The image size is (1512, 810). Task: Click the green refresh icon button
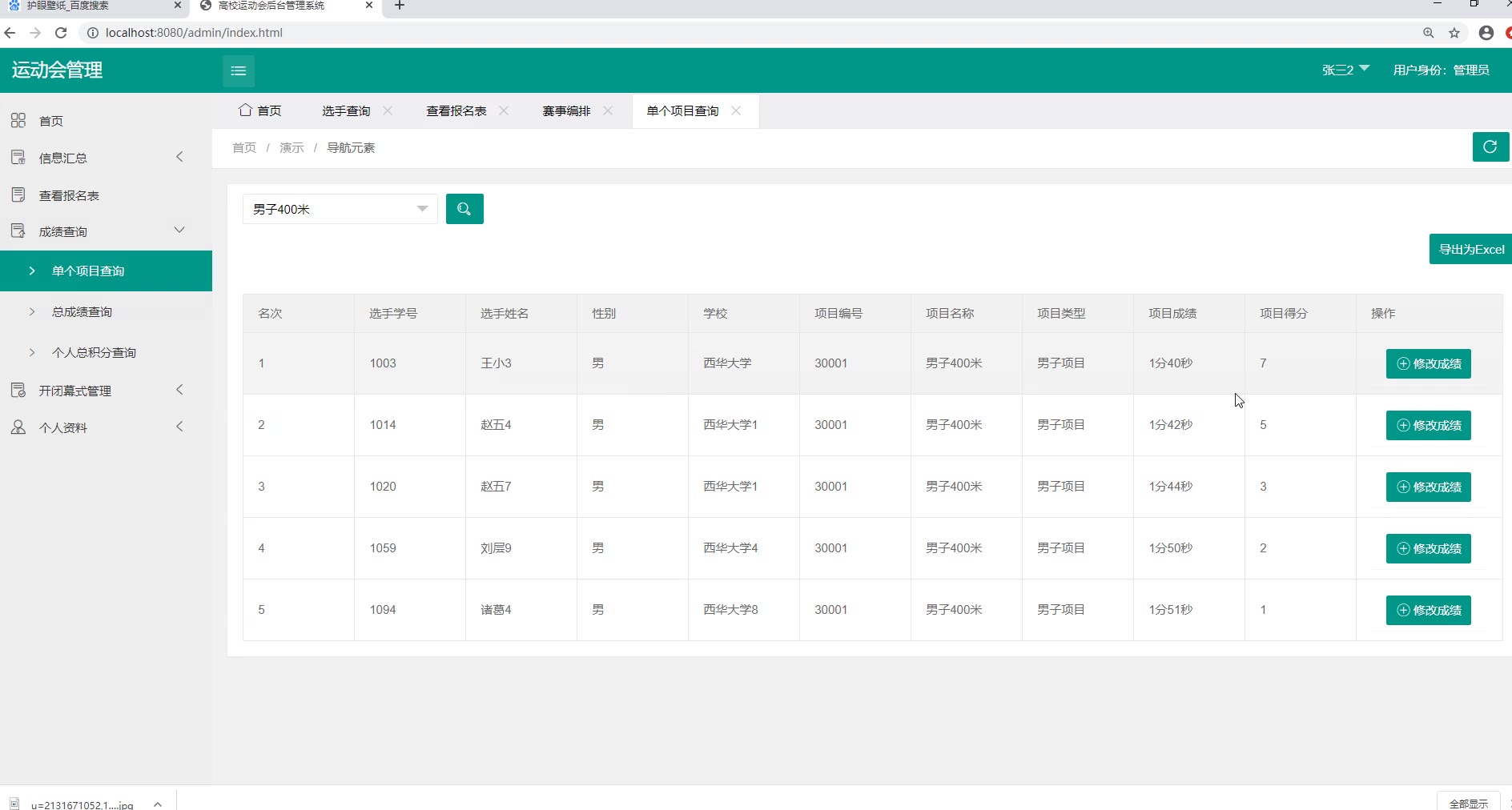point(1490,147)
